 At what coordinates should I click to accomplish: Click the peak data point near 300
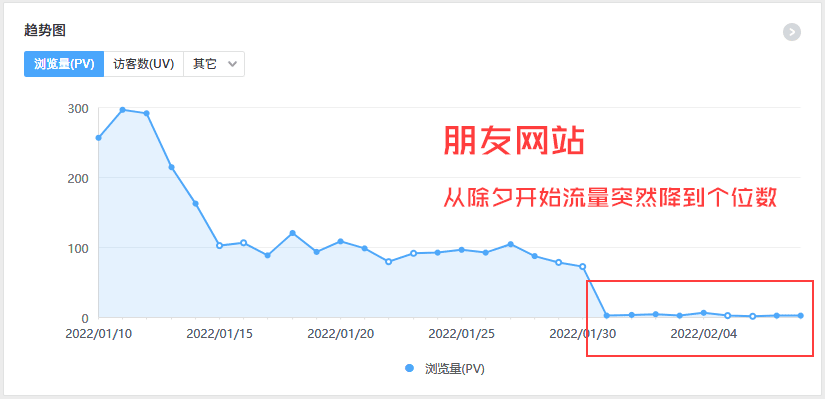(x=123, y=110)
